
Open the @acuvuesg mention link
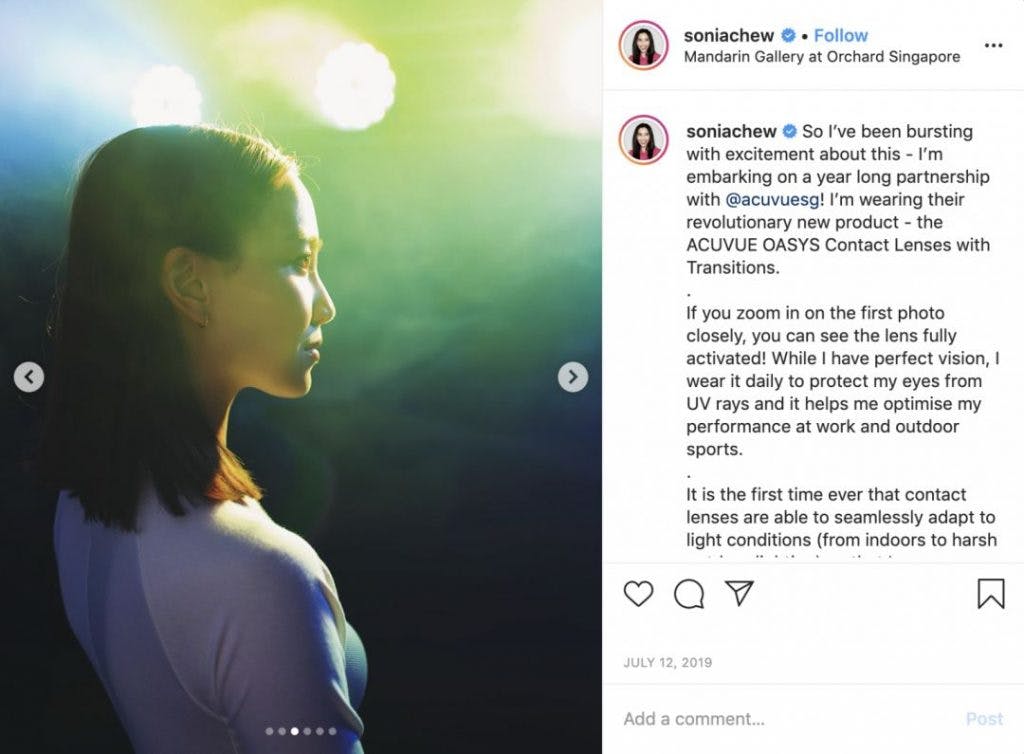(772, 200)
